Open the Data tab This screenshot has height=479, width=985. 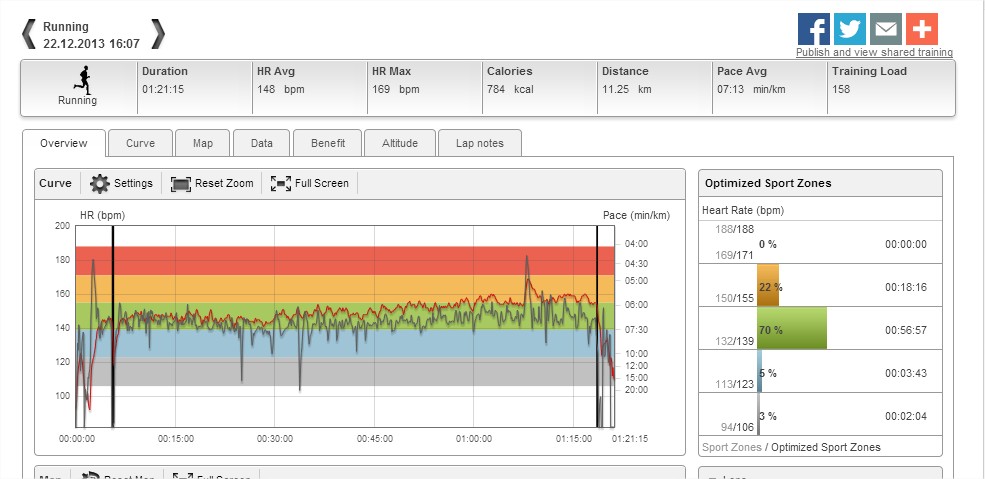(x=261, y=143)
